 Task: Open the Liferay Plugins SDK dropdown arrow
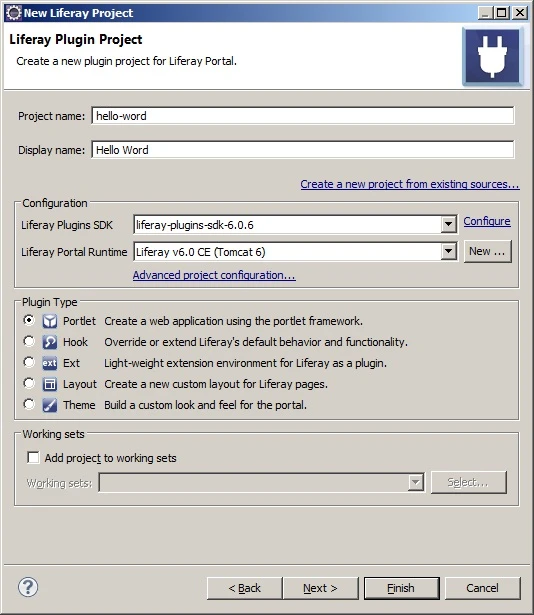(x=448, y=225)
